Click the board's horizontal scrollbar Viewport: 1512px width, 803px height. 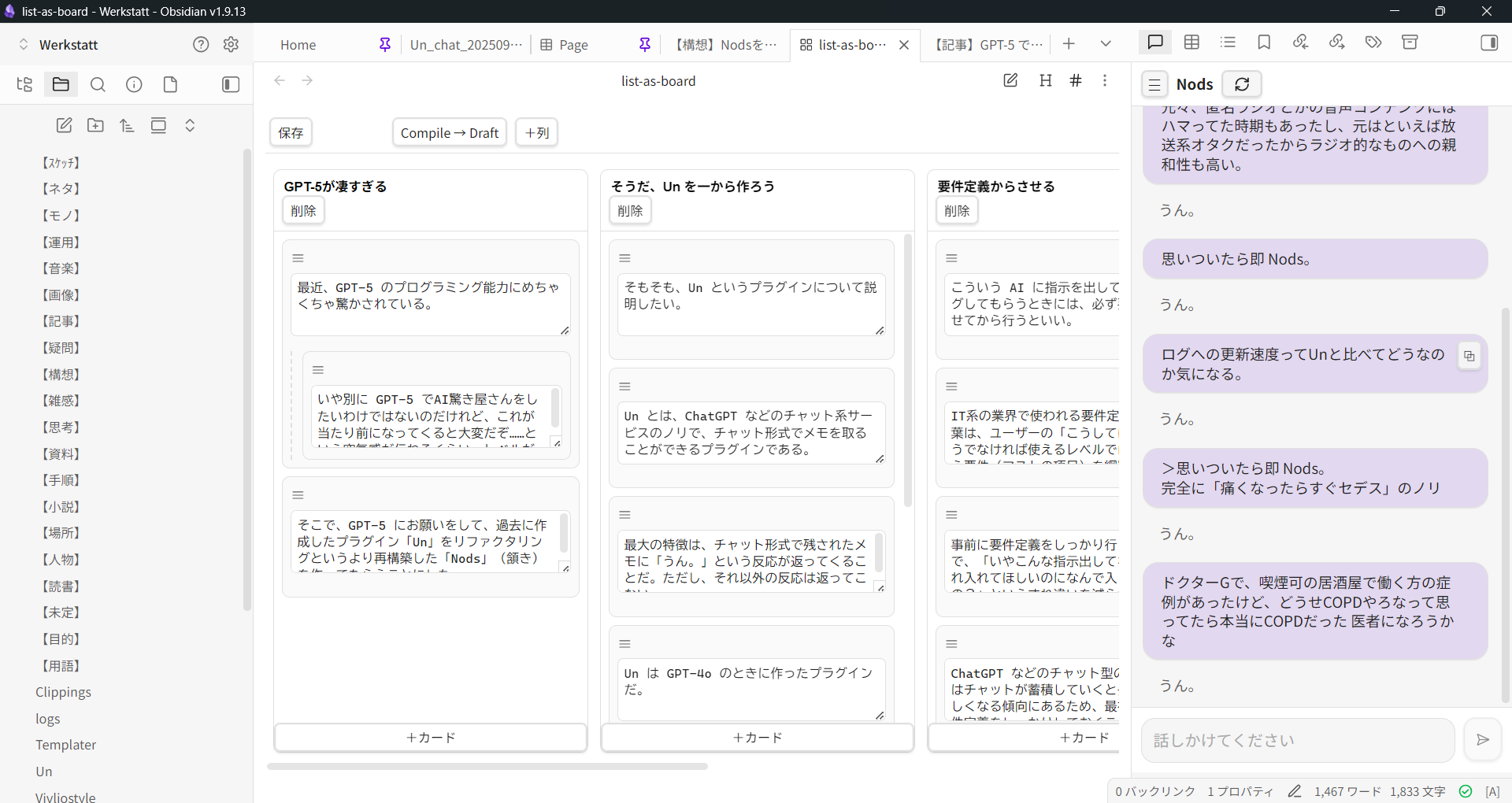[487, 766]
